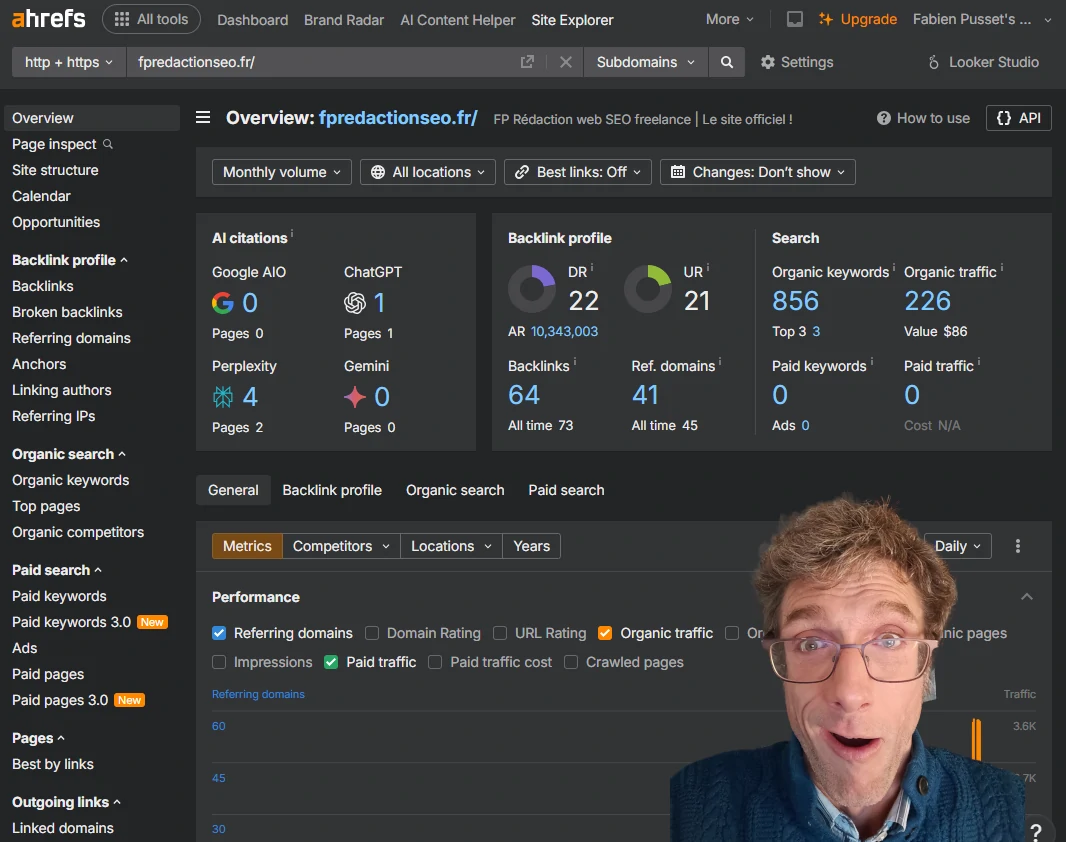Open the URL in new tab icon
This screenshot has width=1066, height=842.
[x=527, y=62]
